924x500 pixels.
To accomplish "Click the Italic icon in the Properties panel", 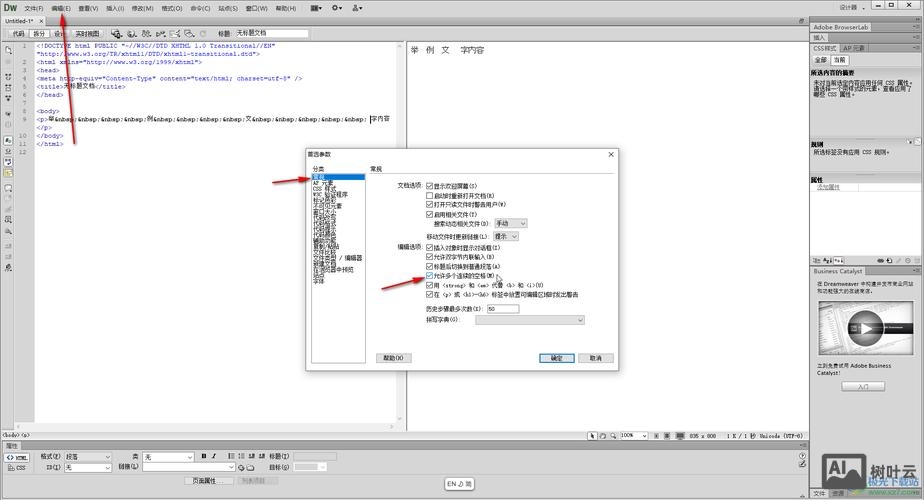I will [215, 457].
